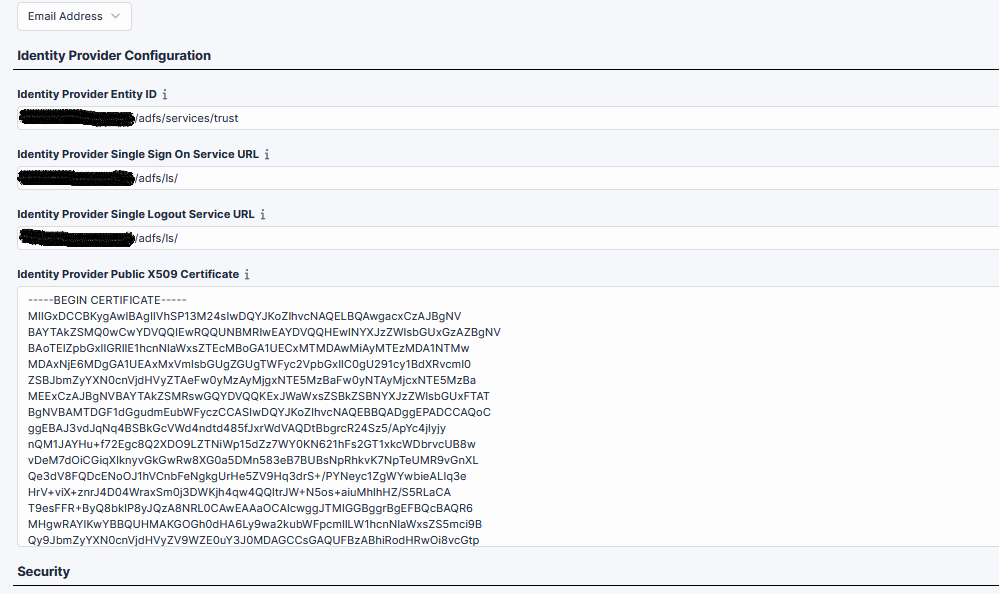Screen dimensions: 999x594
Task: Click the adfs/ls/ portion of SSO URL
Action: tap(155, 178)
